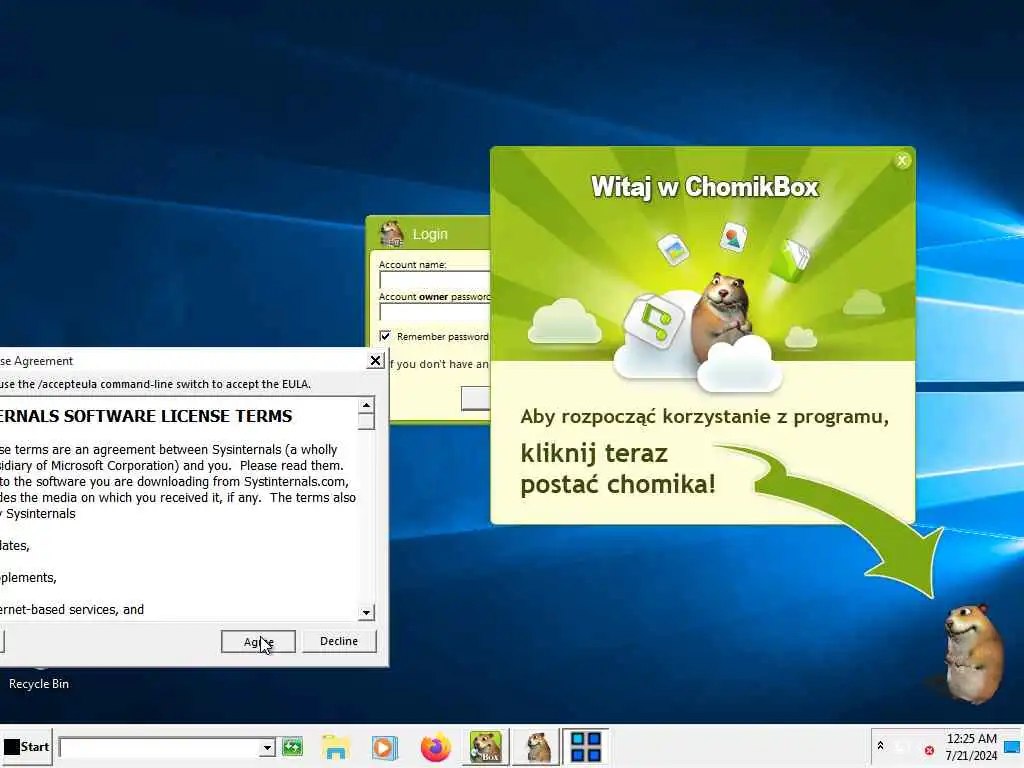Launch Firefox from the taskbar
The height and width of the screenshot is (768, 1024).
(436, 747)
